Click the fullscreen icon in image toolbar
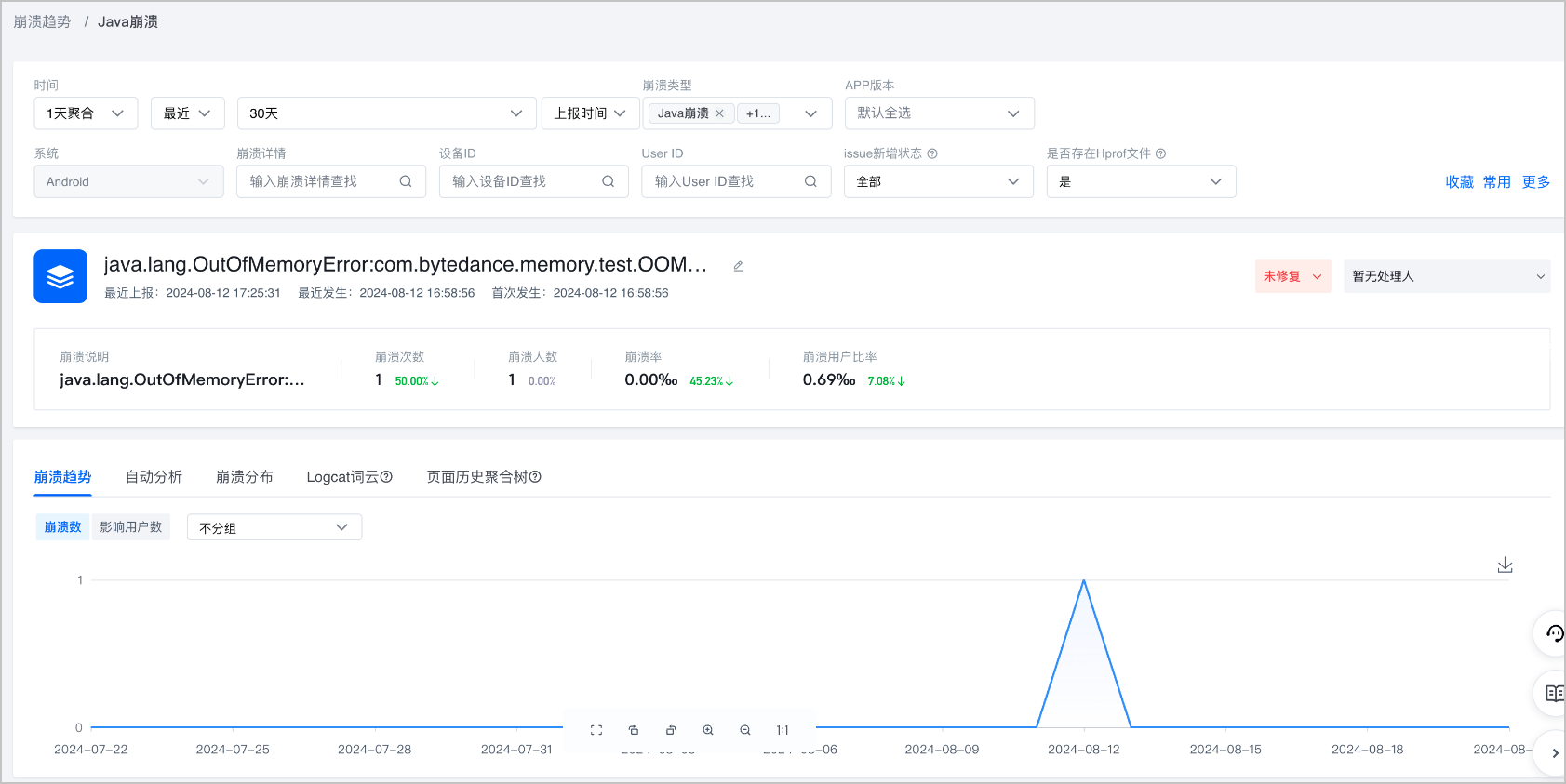 click(596, 730)
